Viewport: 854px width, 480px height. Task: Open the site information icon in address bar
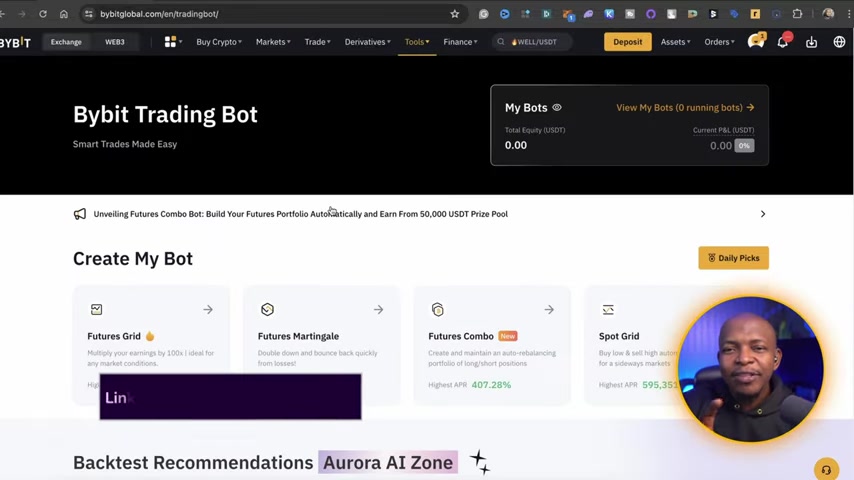(89, 14)
